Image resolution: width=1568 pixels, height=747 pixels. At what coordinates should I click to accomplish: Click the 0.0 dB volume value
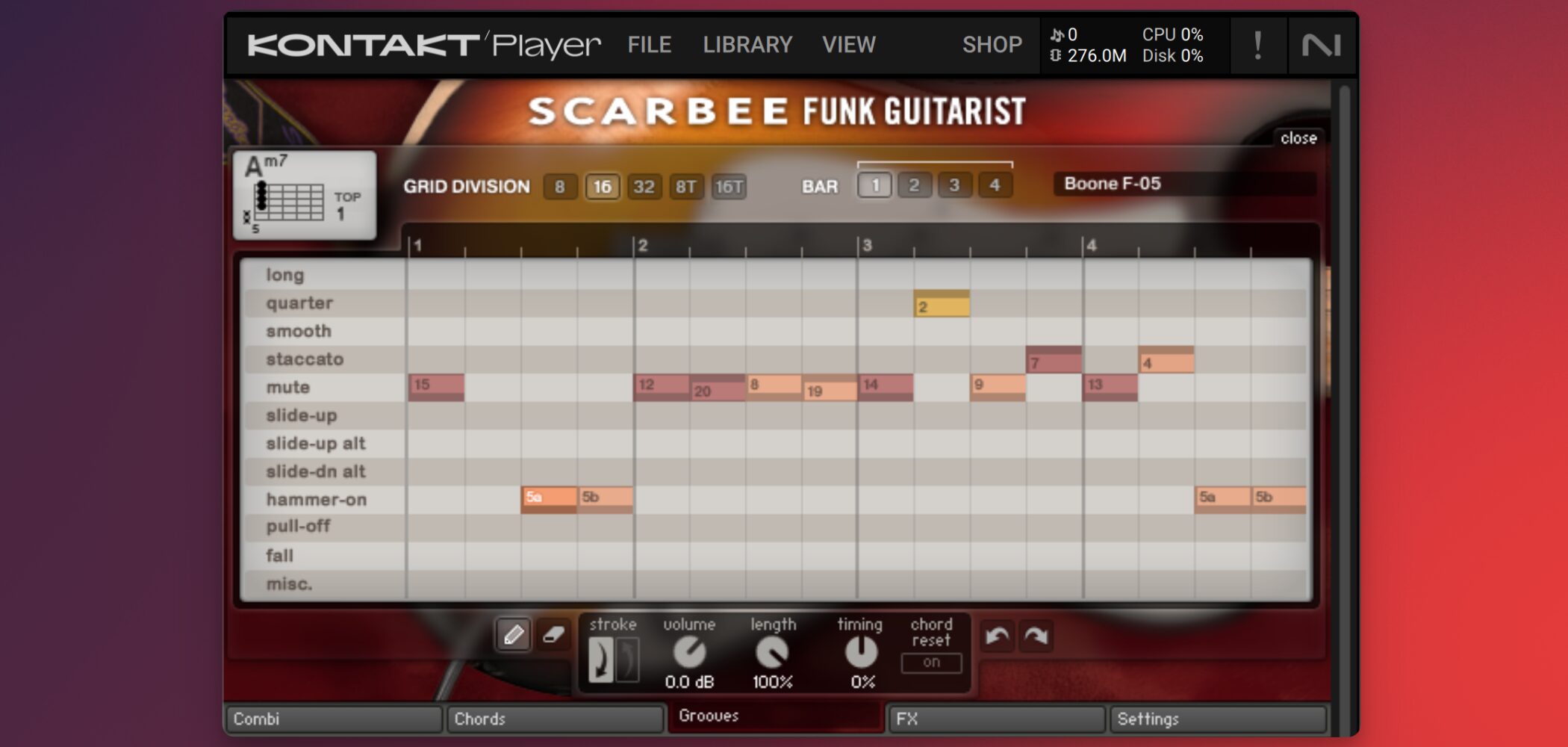(x=689, y=682)
